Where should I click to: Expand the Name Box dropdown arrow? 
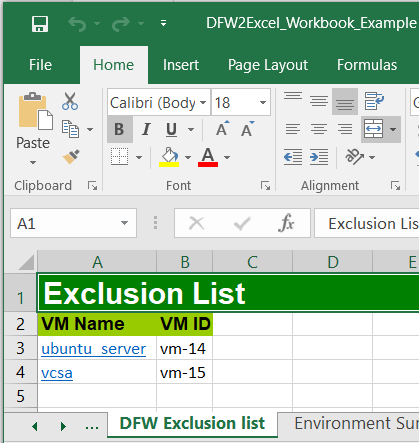point(125,223)
